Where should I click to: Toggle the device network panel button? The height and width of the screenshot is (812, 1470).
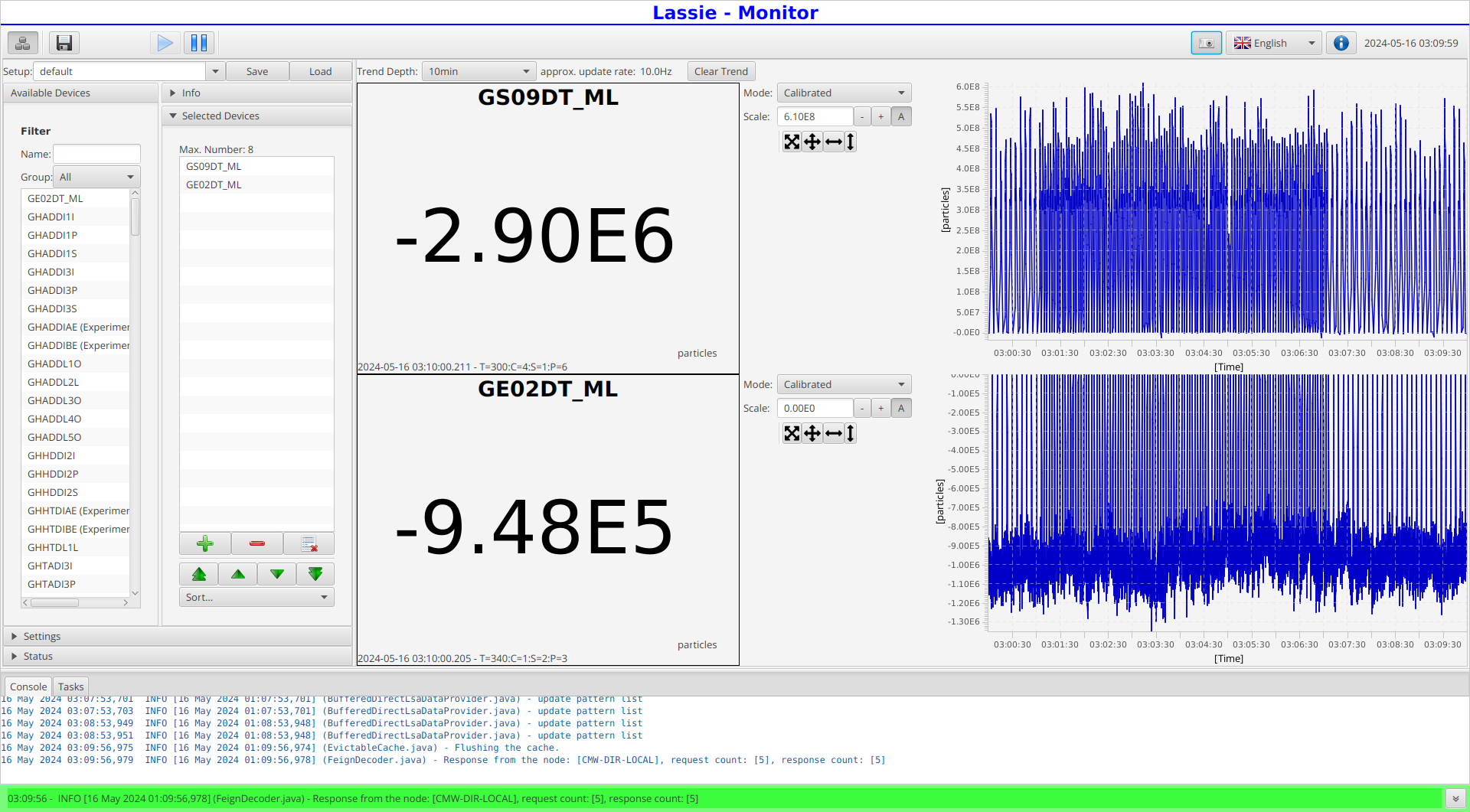coord(23,43)
